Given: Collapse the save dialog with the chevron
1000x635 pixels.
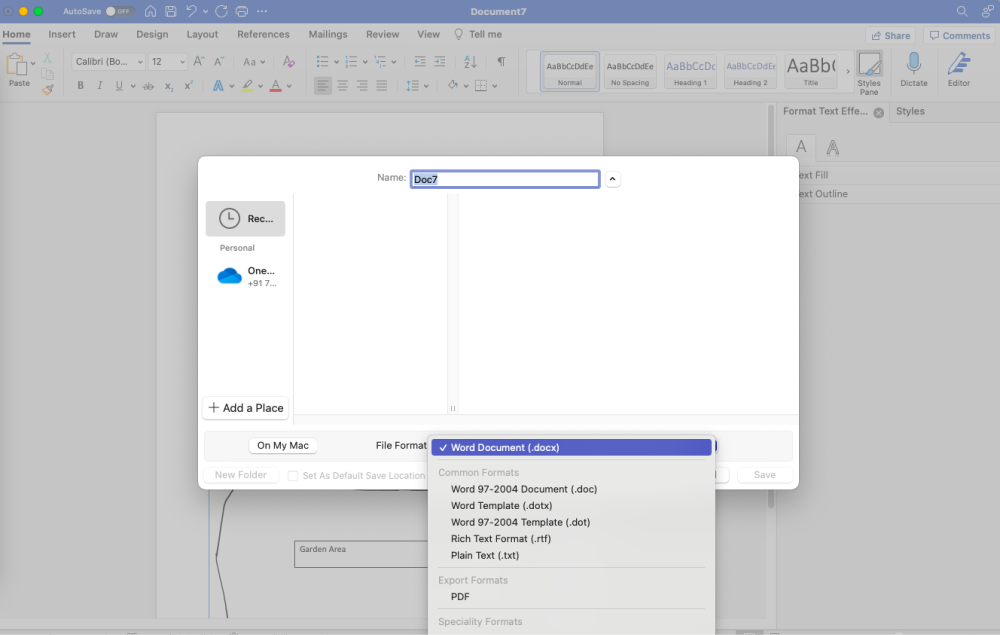Looking at the screenshot, I should (612, 178).
